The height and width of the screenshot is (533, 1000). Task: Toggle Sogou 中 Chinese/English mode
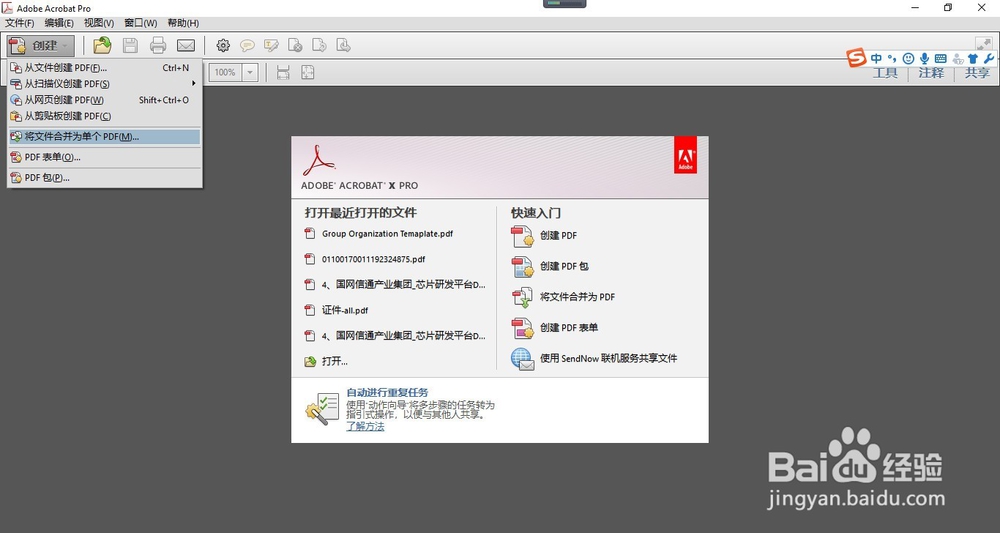pyautogui.click(x=876, y=59)
